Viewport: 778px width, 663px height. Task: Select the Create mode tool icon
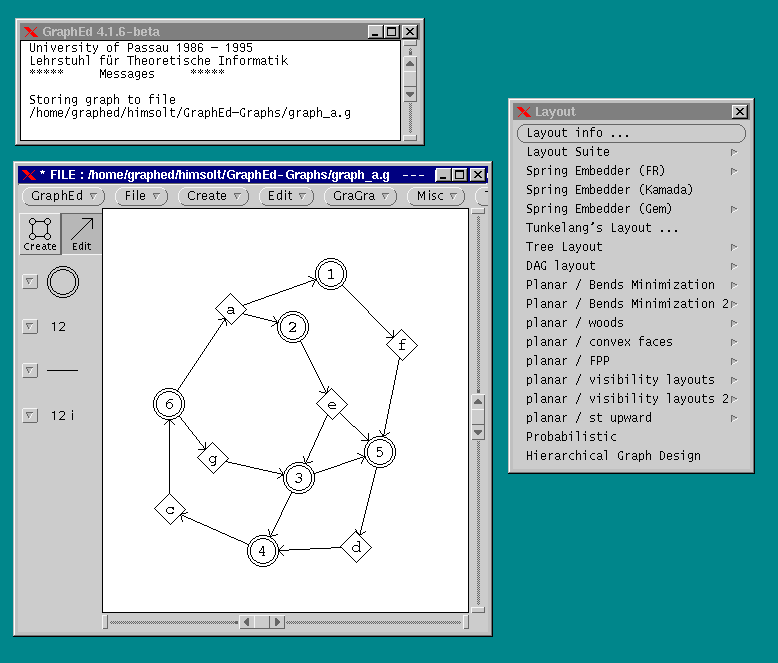40,233
